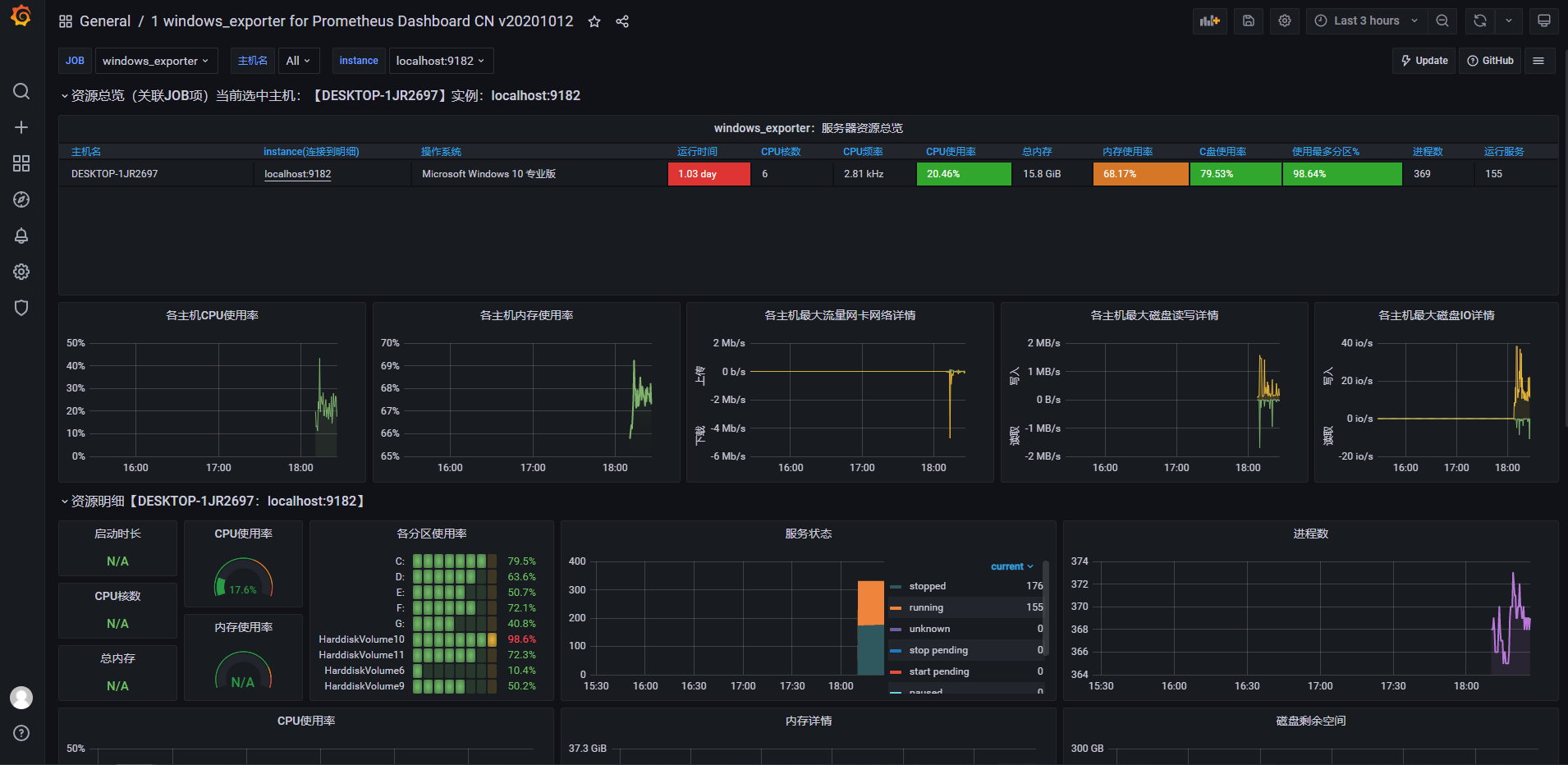Screen dimensions: 1568x765
Task: Click the Update button
Action: pos(1424,60)
